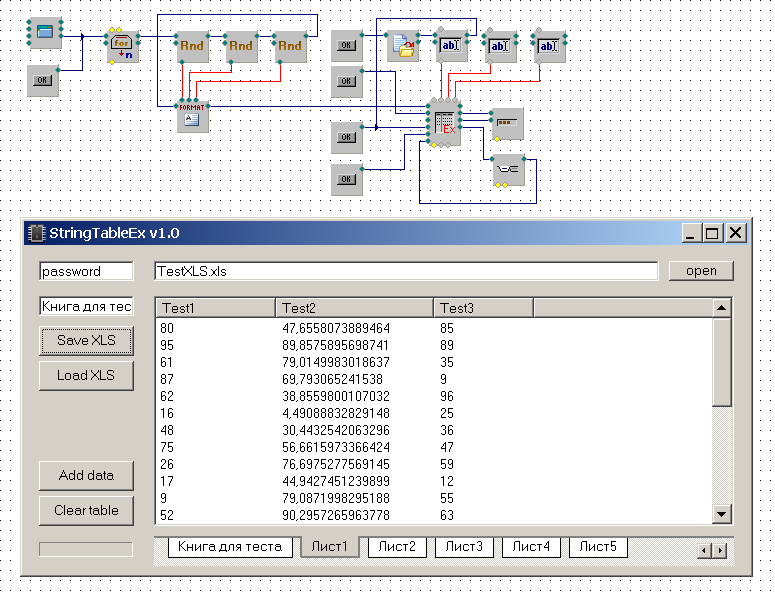
Task: Click the Add data button
Action: point(86,475)
